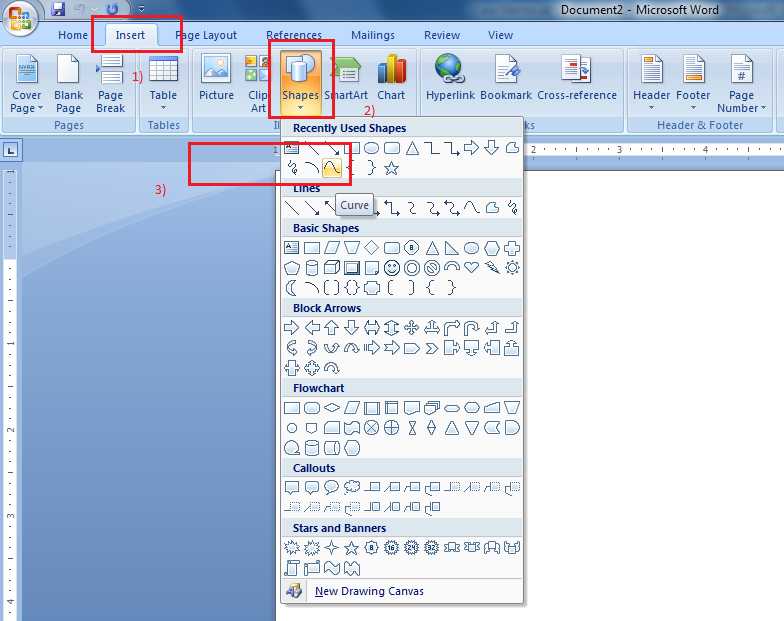Choose the Pentagon block arrow shape
This screenshot has height=621, width=784.
tap(412, 348)
